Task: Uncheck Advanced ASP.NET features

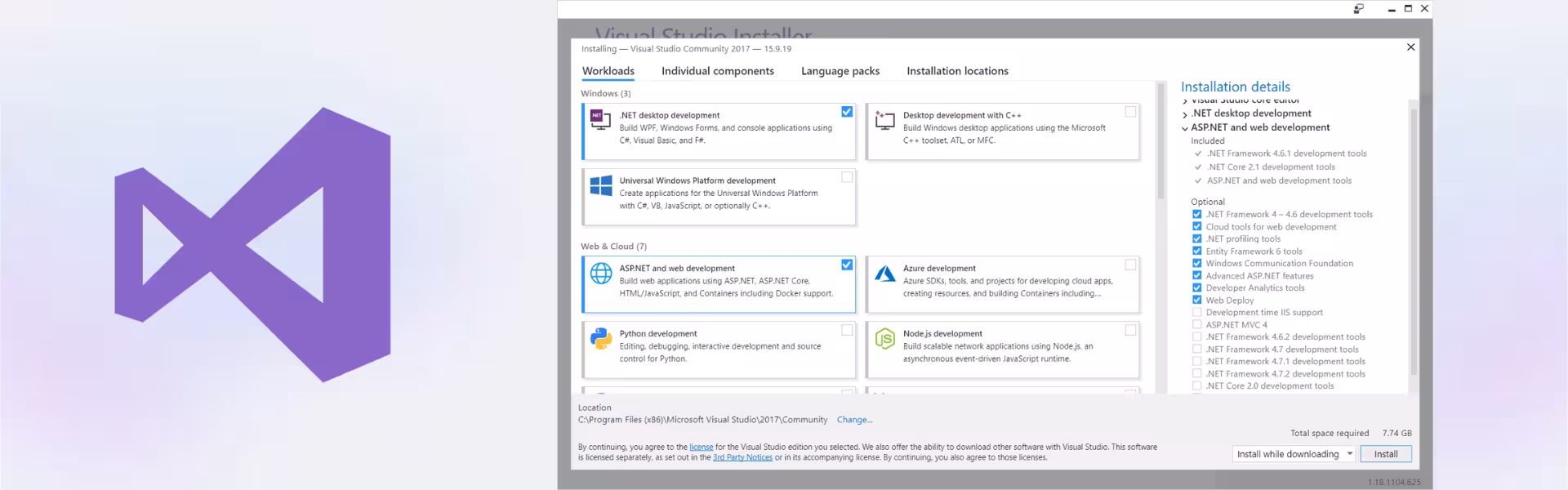Action: click(x=1196, y=275)
